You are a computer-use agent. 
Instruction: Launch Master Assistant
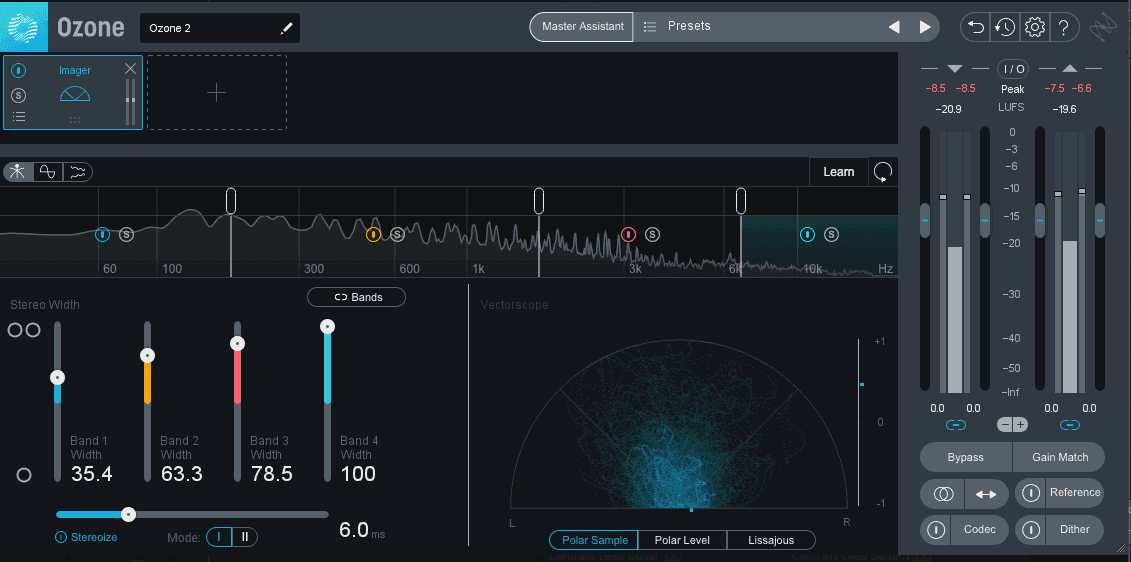tap(582, 27)
